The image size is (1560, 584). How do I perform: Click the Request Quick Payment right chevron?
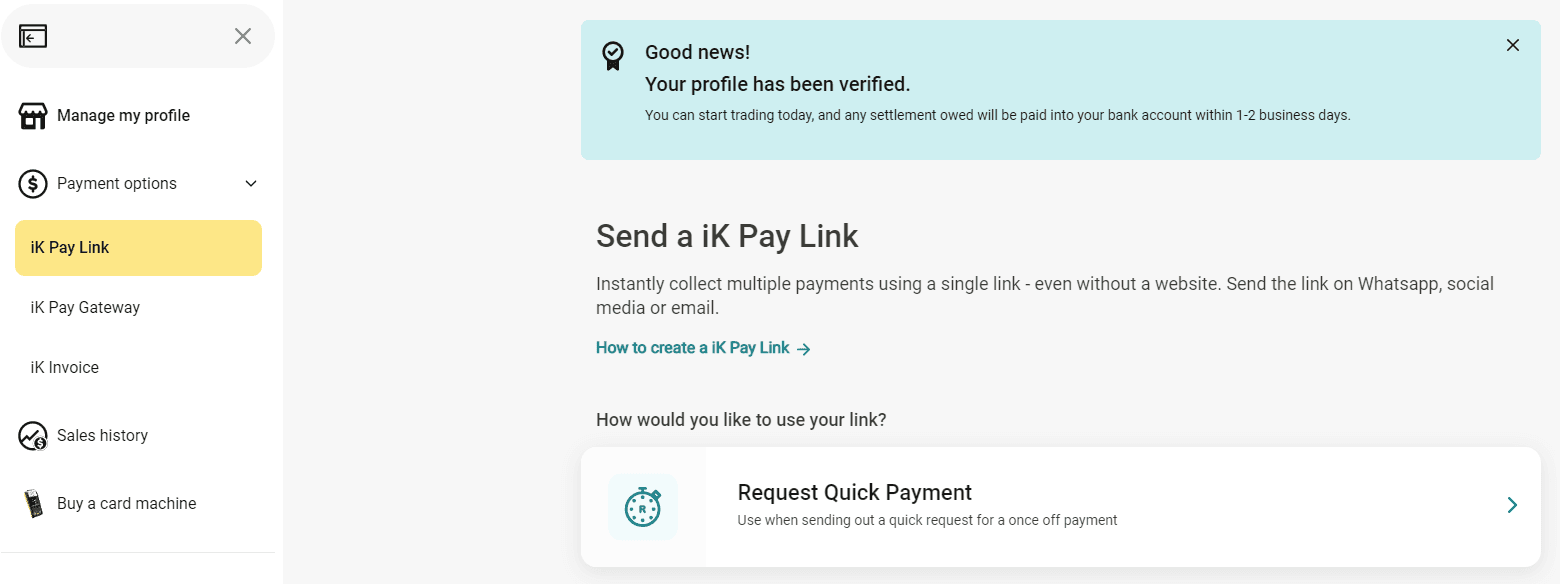point(1512,506)
